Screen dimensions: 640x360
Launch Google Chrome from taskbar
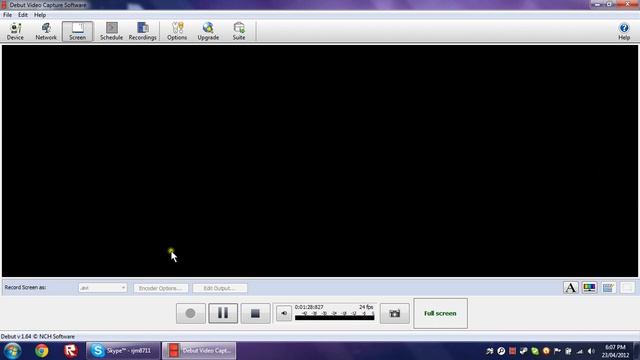coord(41,351)
